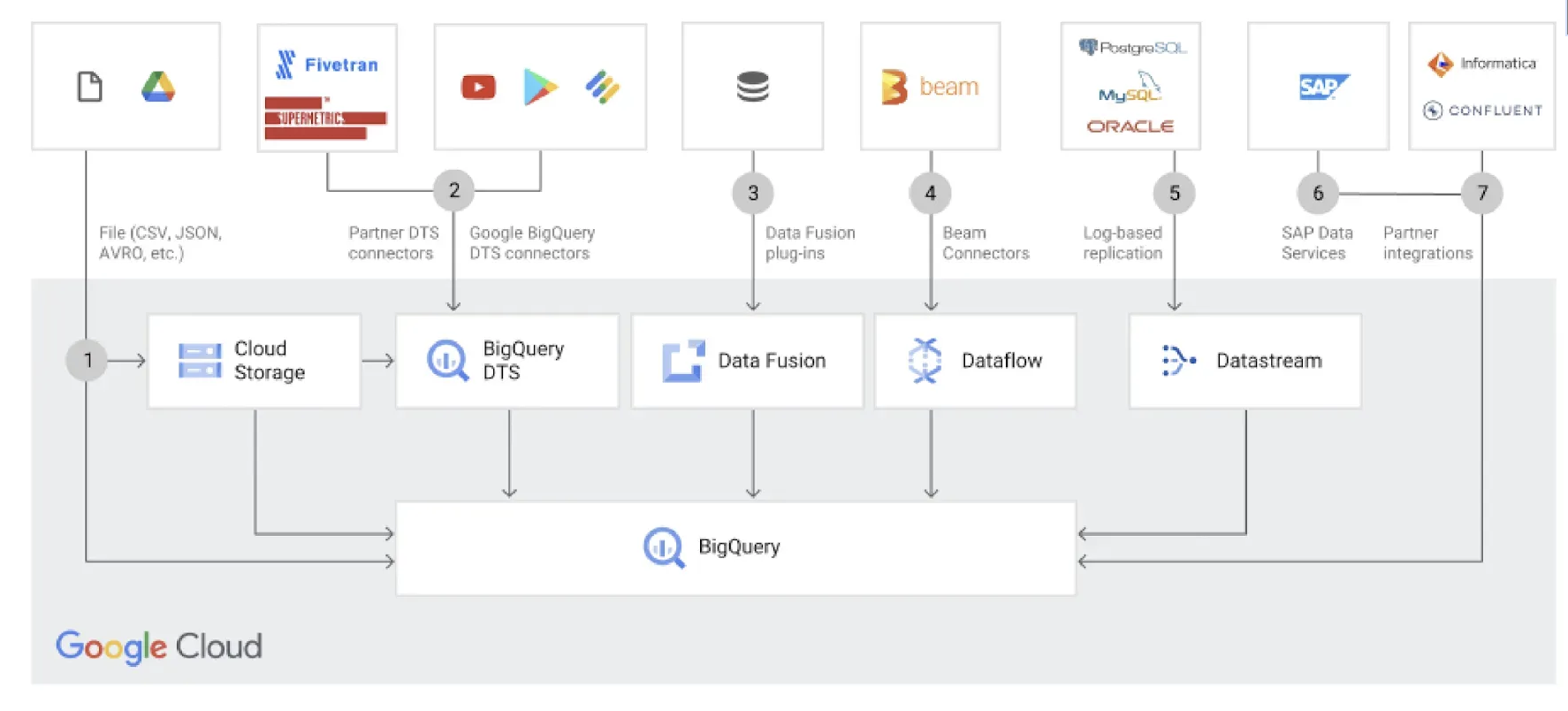The image size is (1568, 711).
Task: Click the BigQuery icon in bottom box
Action: pyautogui.click(x=664, y=547)
